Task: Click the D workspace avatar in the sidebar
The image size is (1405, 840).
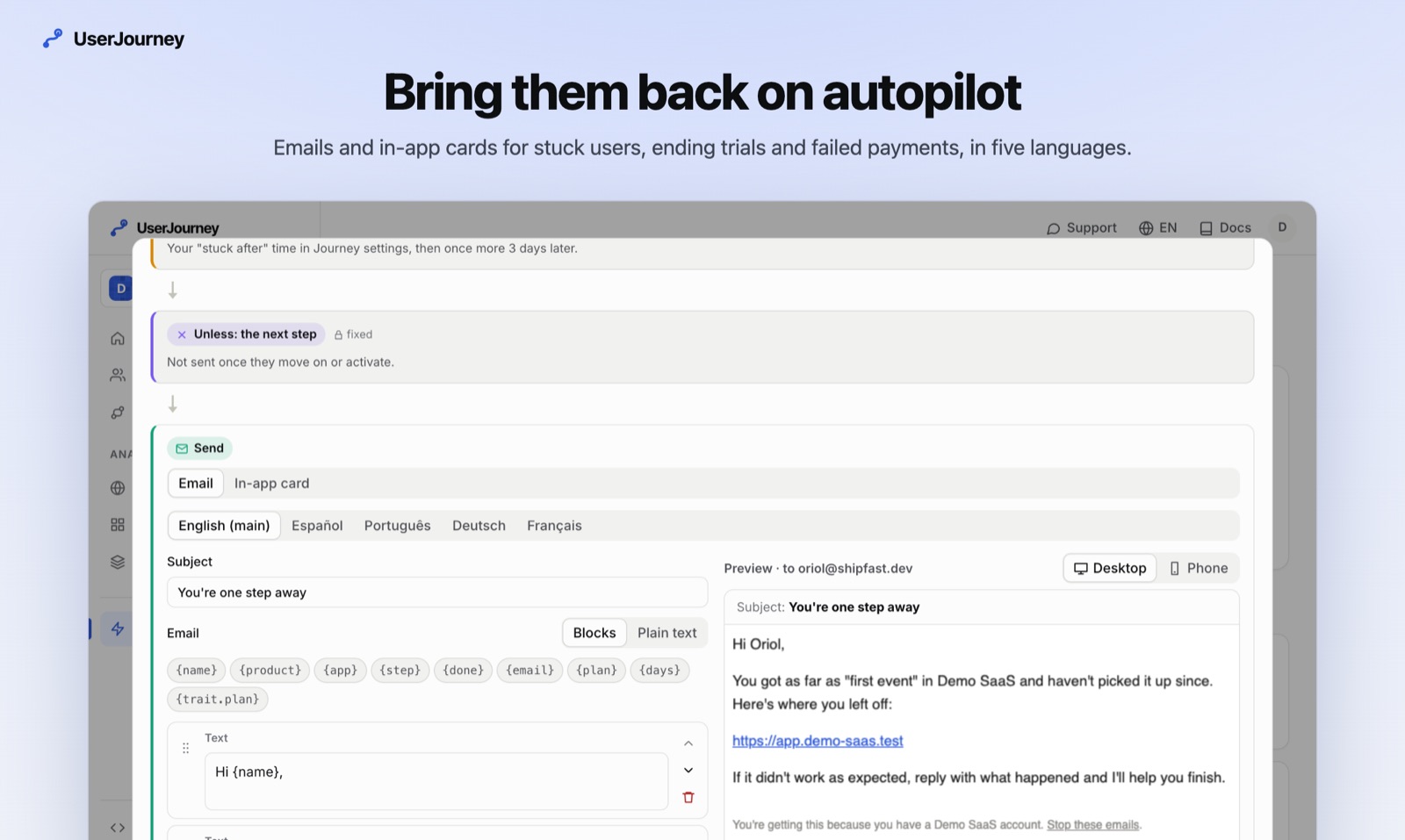Action: coord(120,288)
